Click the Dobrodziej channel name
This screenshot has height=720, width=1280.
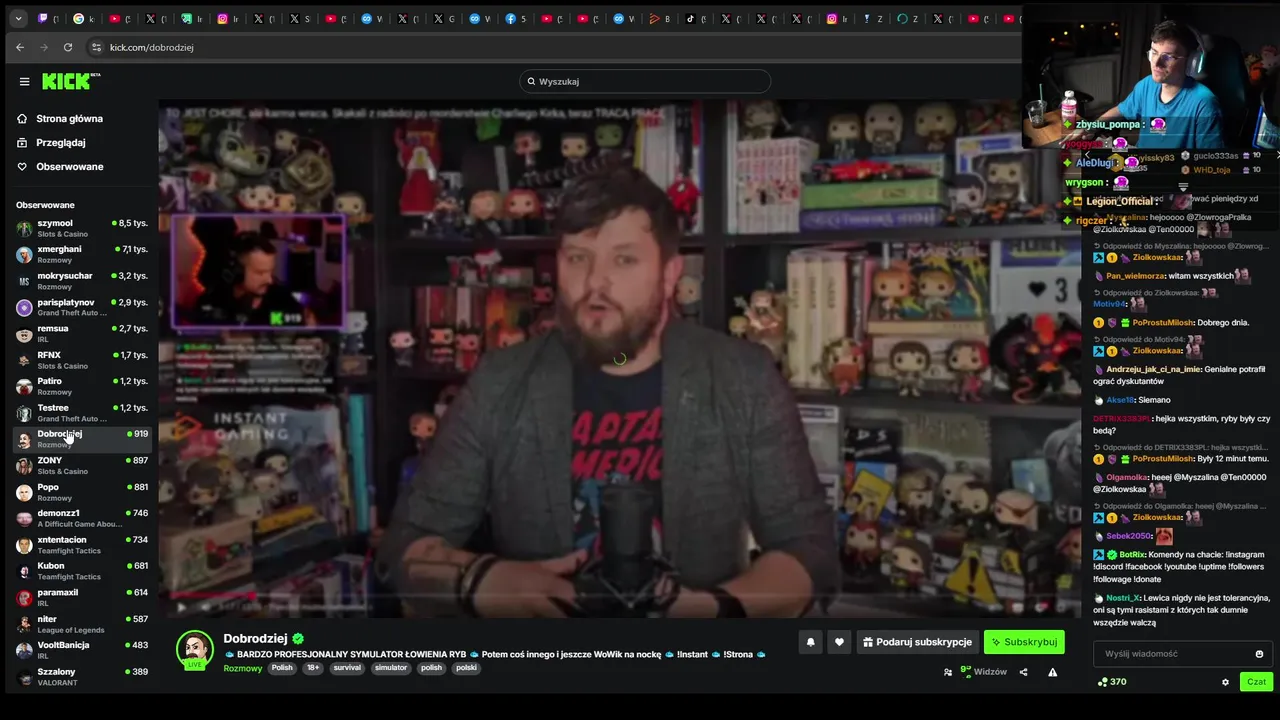(x=255, y=638)
